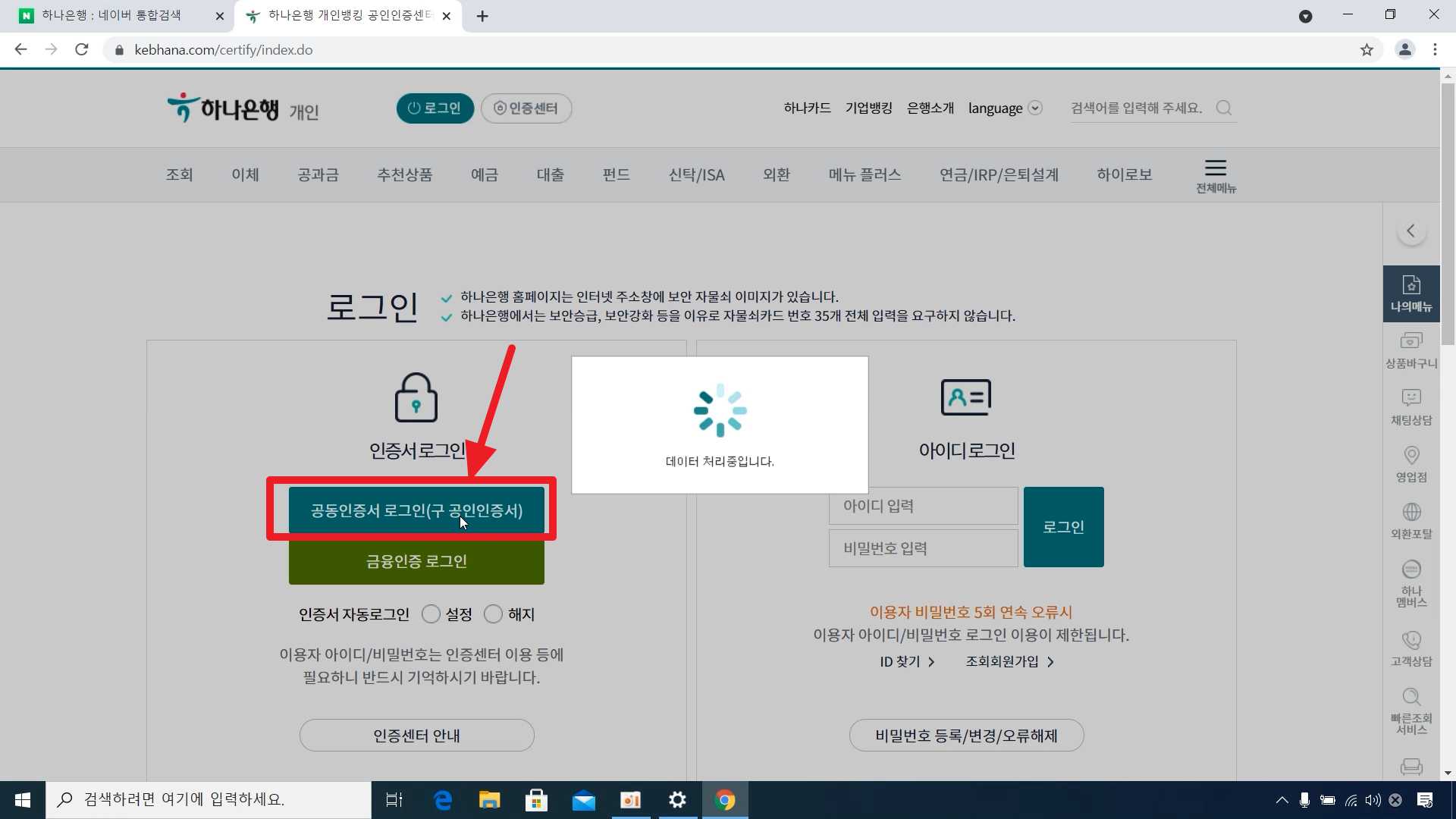1456x819 pixels.
Task: Select 설정 radio for auto login
Action: tap(431, 614)
